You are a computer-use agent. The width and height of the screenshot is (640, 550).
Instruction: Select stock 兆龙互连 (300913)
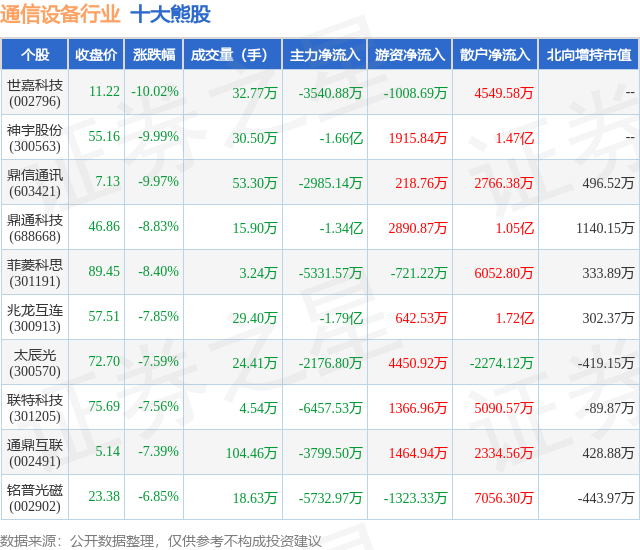tap(35, 318)
